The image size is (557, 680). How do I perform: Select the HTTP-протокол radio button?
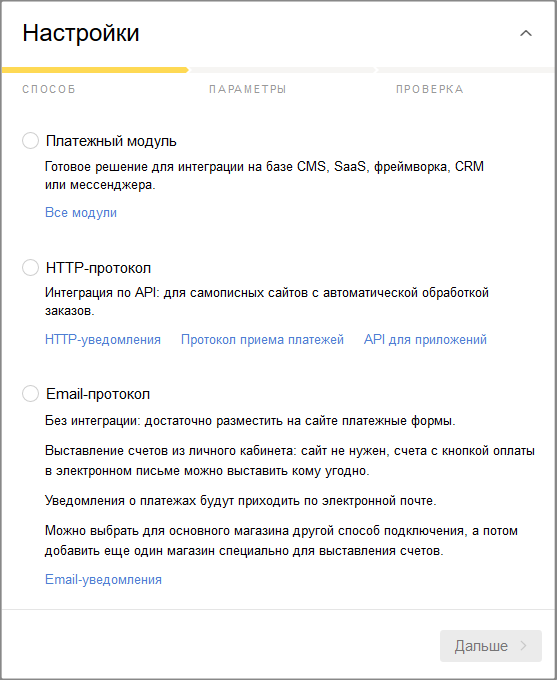(x=30, y=268)
